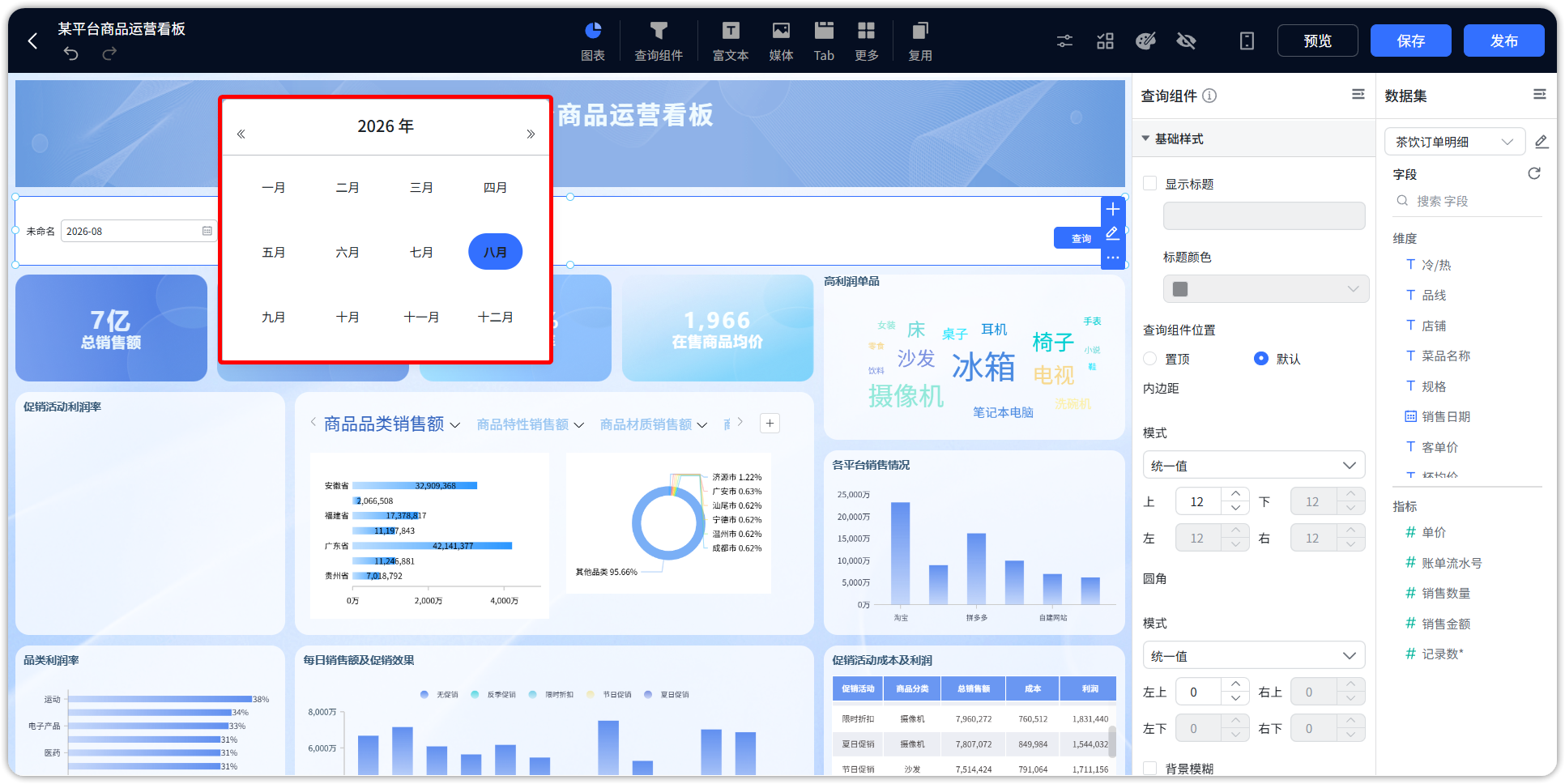Screen dimensions: 1565x784
Task: Open the three-dot menu on query component
Action: point(1113,258)
